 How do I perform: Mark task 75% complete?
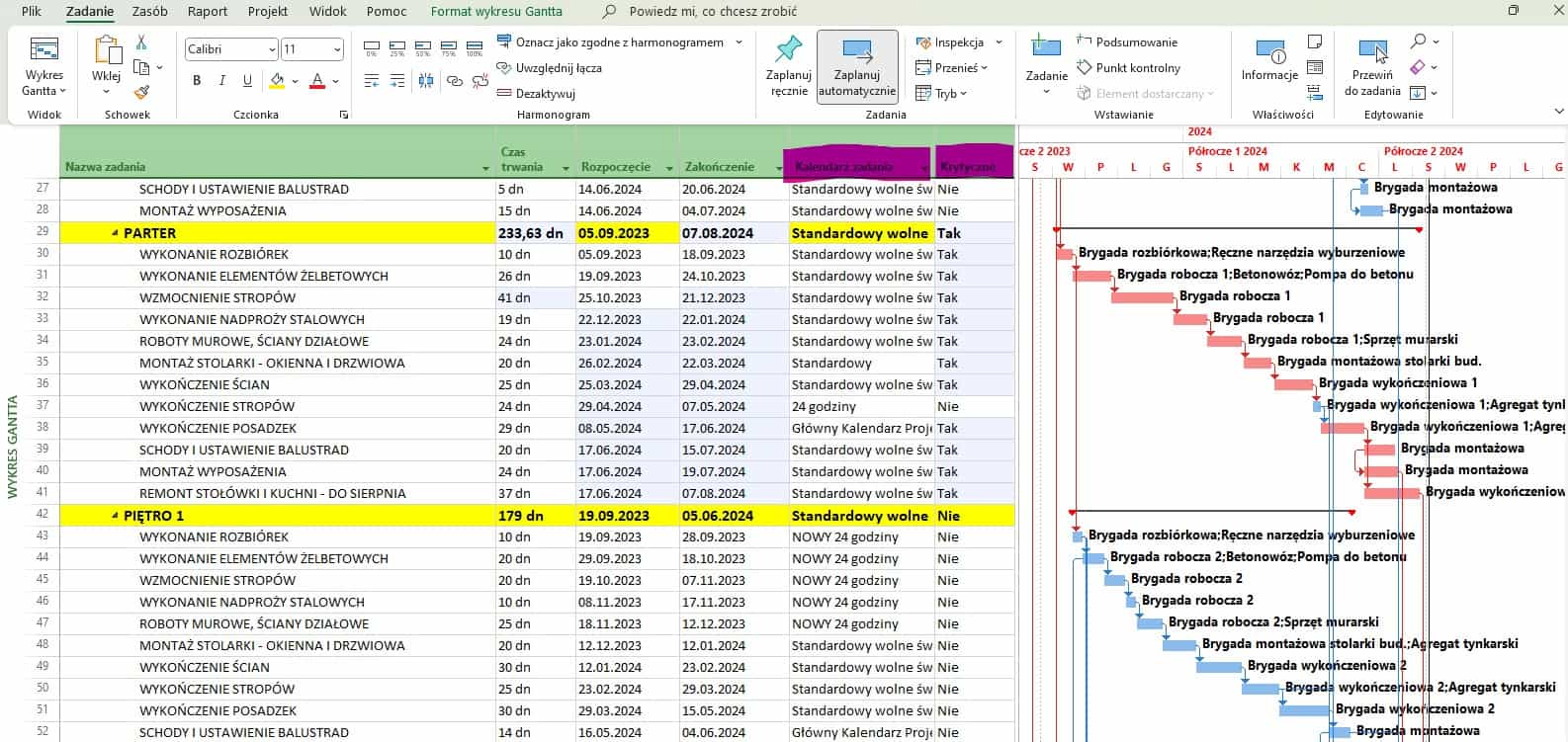point(449,48)
